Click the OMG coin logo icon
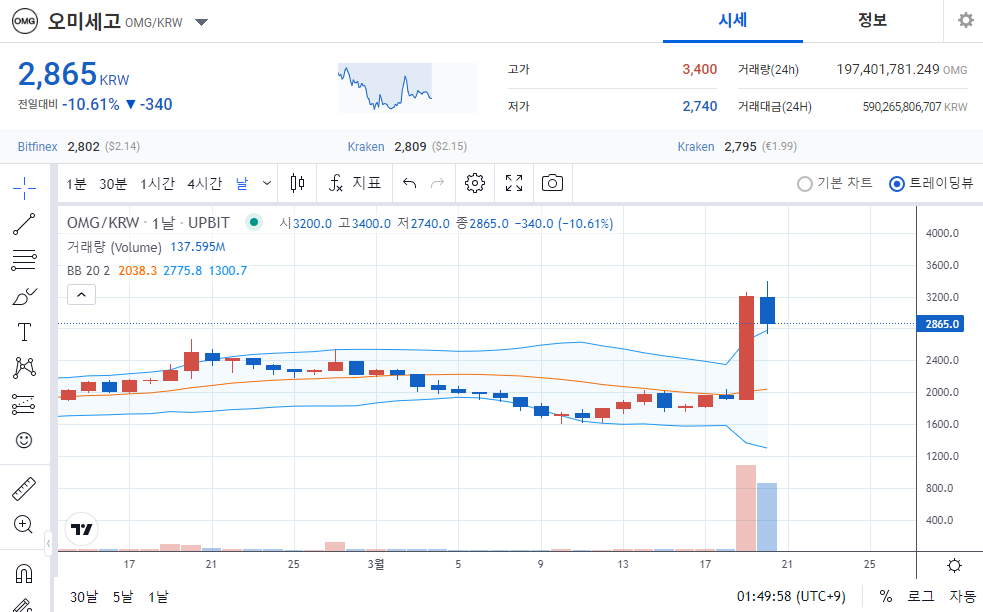Screen dimensions: 983x612 tap(24, 21)
